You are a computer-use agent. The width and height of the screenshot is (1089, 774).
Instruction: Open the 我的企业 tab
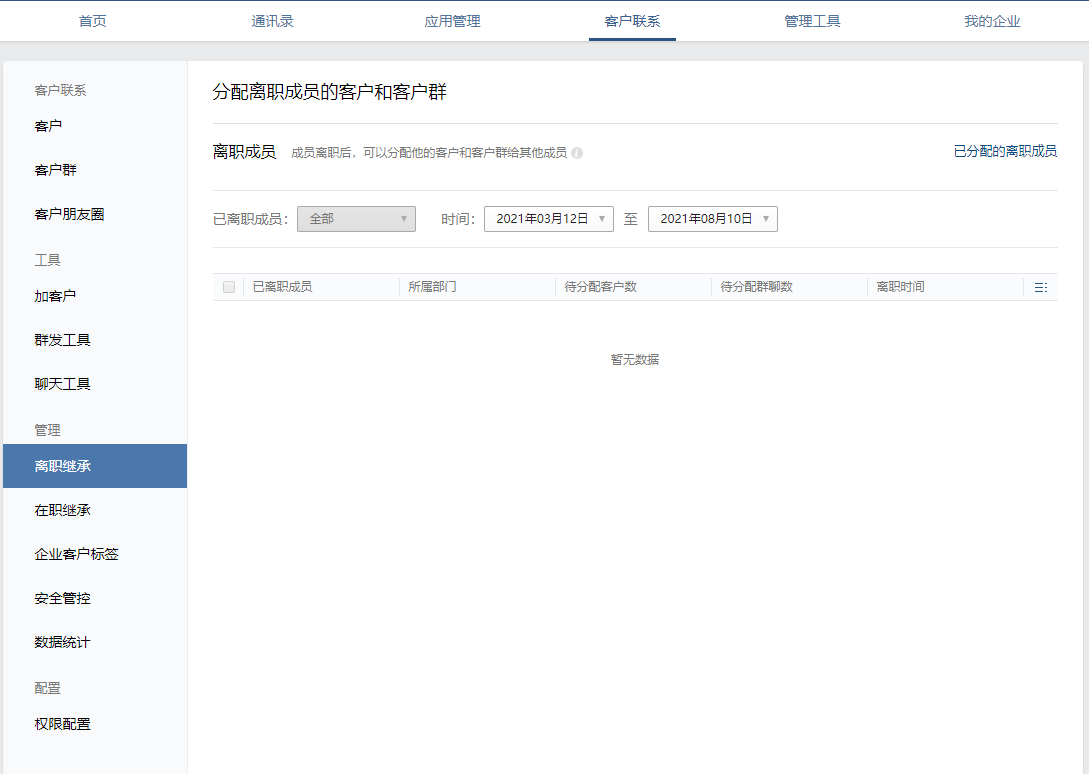click(x=992, y=21)
